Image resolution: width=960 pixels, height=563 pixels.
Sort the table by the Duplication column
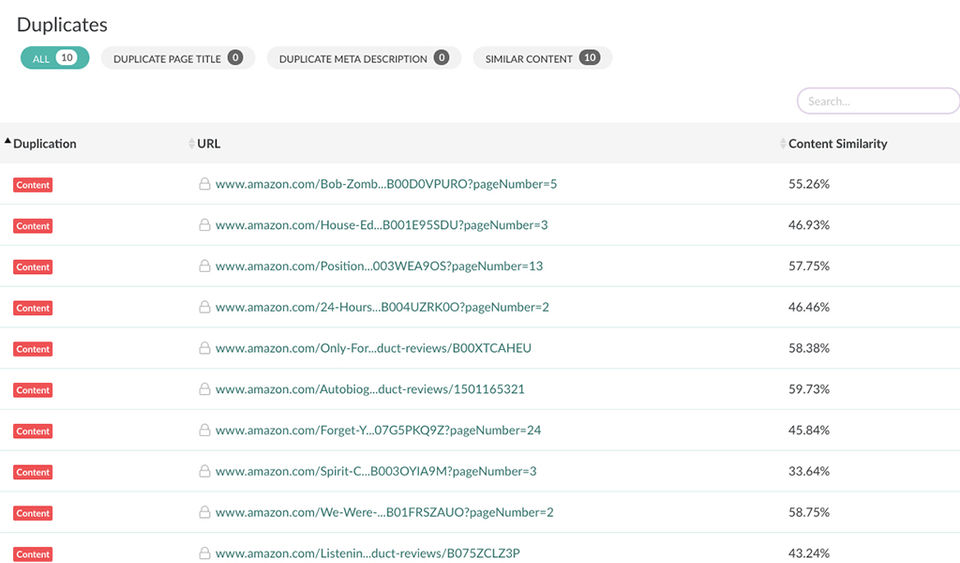click(x=44, y=144)
